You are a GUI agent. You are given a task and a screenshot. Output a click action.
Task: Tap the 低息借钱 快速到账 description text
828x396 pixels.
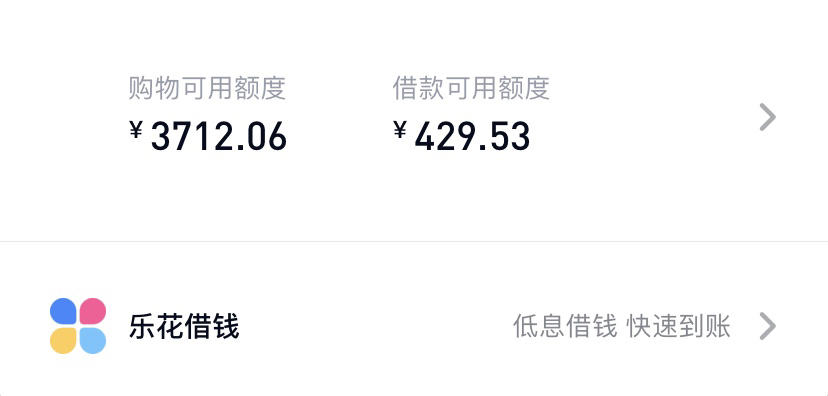[x=622, y=326]
